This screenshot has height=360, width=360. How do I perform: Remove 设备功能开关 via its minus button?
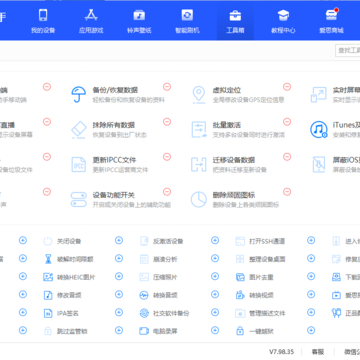tap(167, 192)
